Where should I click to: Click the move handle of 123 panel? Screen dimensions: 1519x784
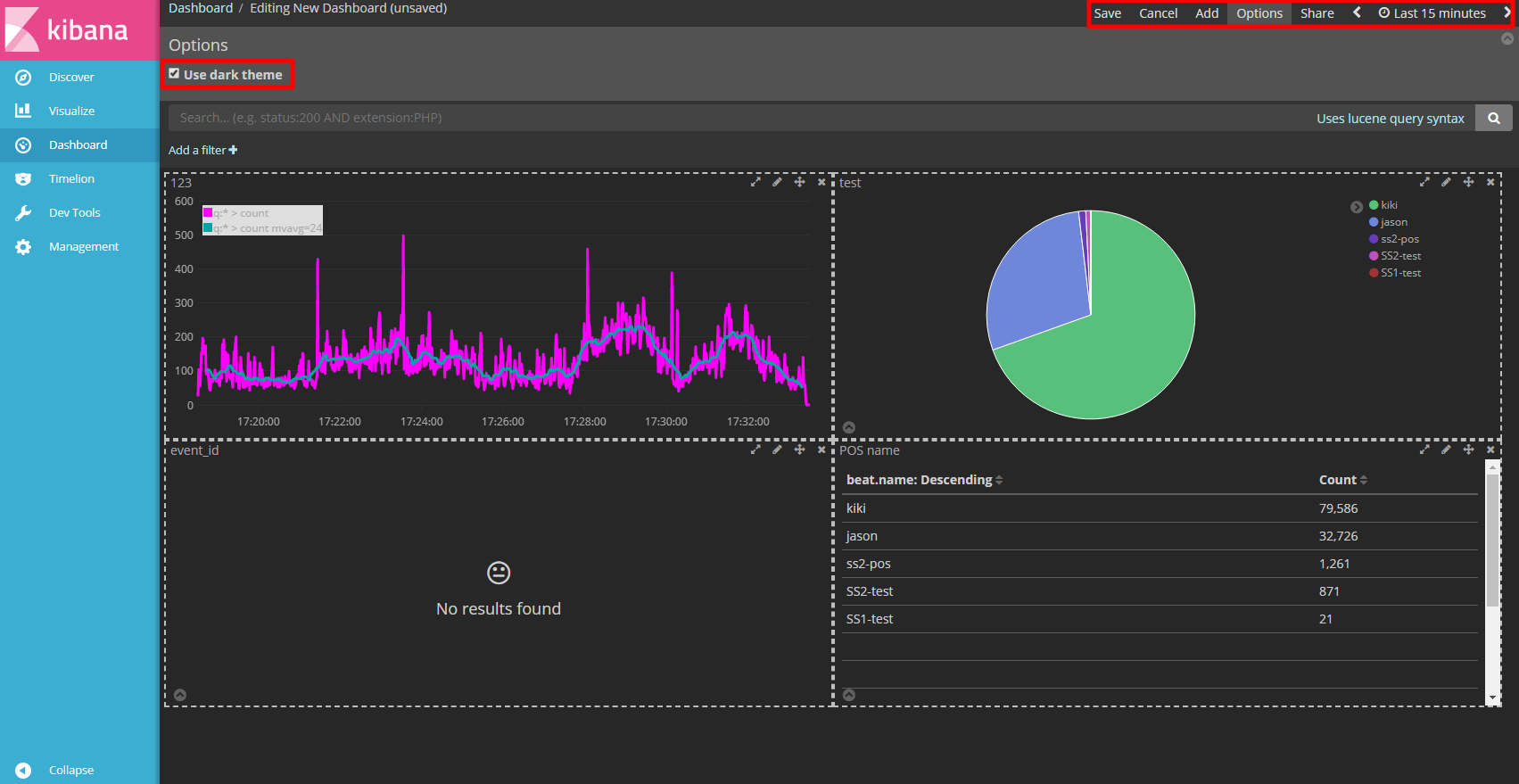pyautogui.click(x=799, y=182)
